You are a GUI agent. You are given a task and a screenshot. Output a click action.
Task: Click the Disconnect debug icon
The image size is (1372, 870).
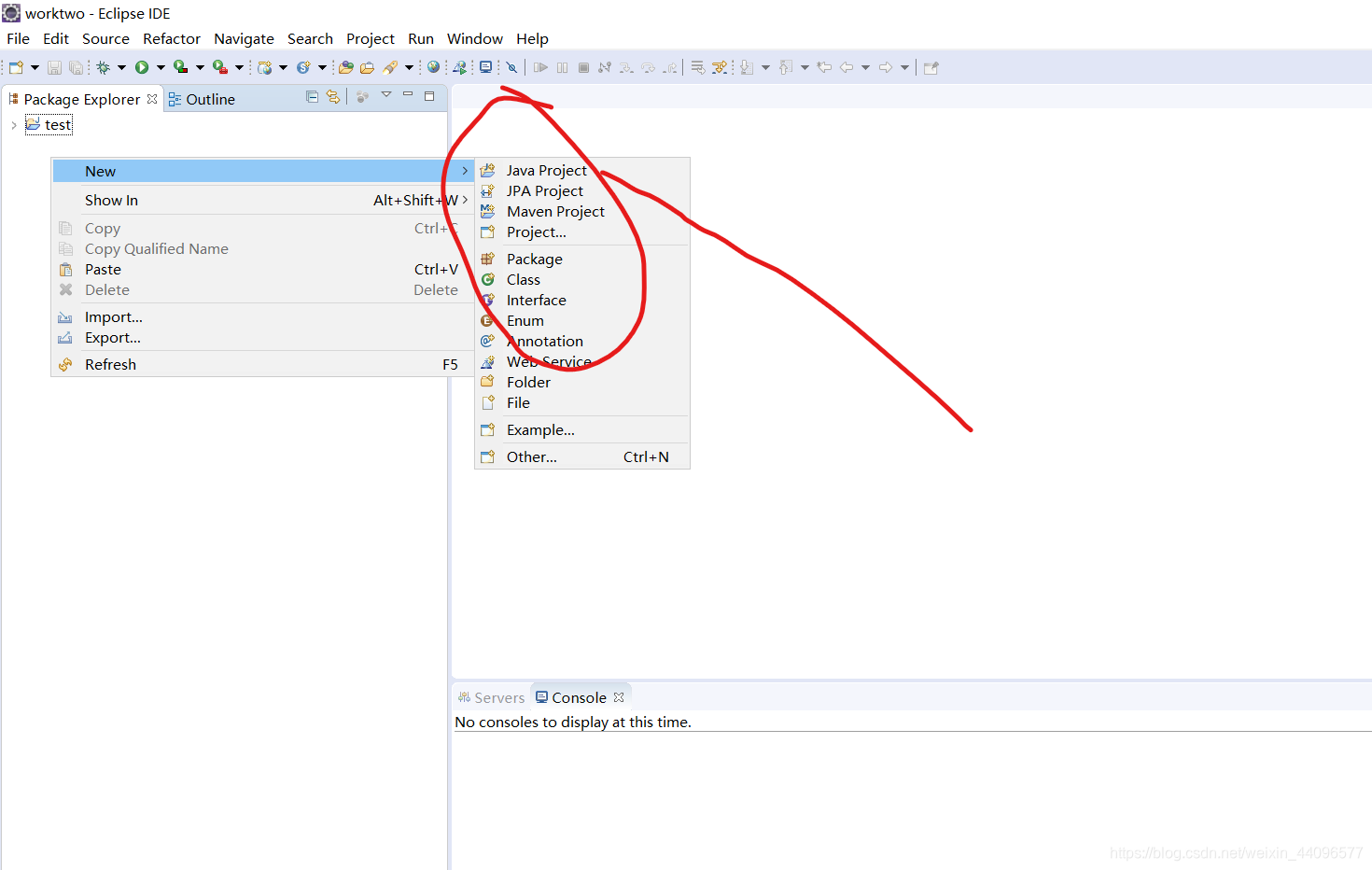[x=605, y=67]
